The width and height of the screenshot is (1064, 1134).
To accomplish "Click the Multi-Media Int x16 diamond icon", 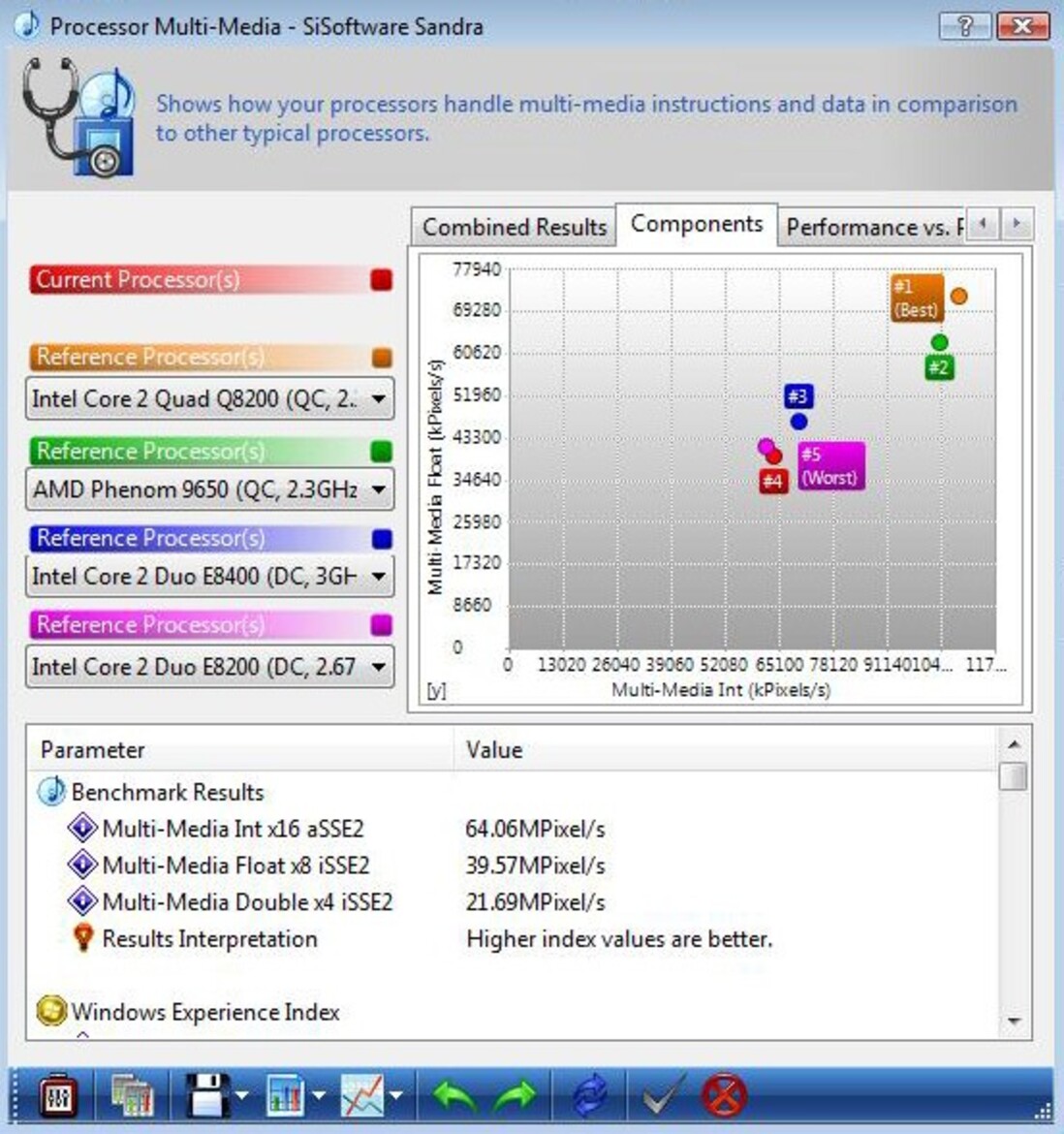I will point(82,828).
